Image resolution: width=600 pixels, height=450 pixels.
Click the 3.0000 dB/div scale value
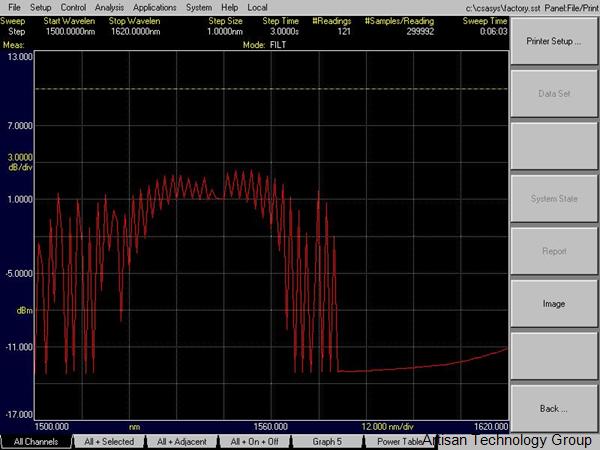pos(20,157)
